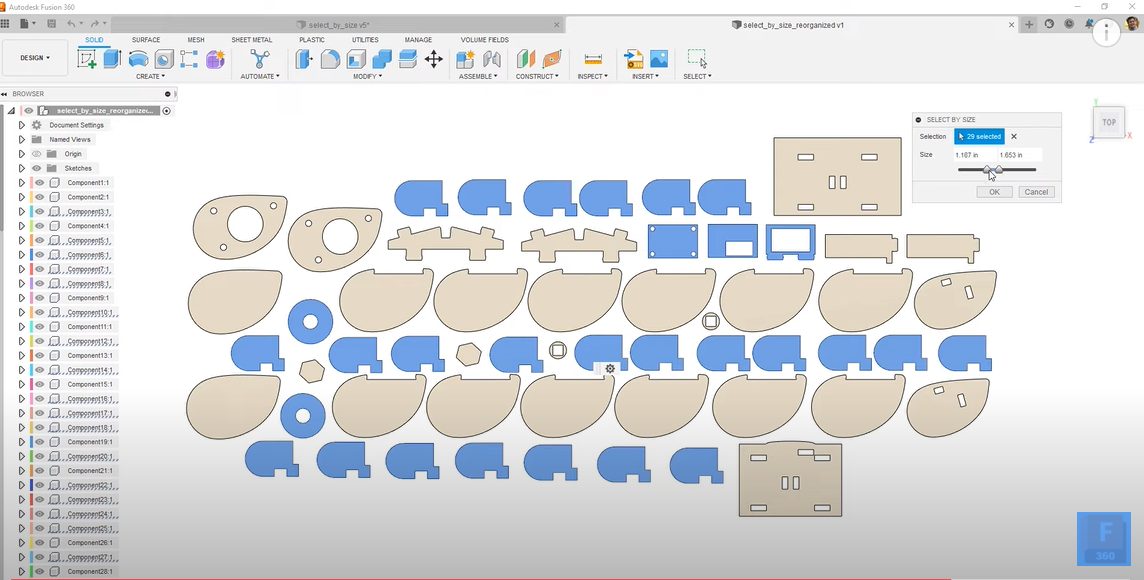Viewport: 1144px width, 580px height.
Task: Open the SURFACE ribbon tab
Action: 146,40
